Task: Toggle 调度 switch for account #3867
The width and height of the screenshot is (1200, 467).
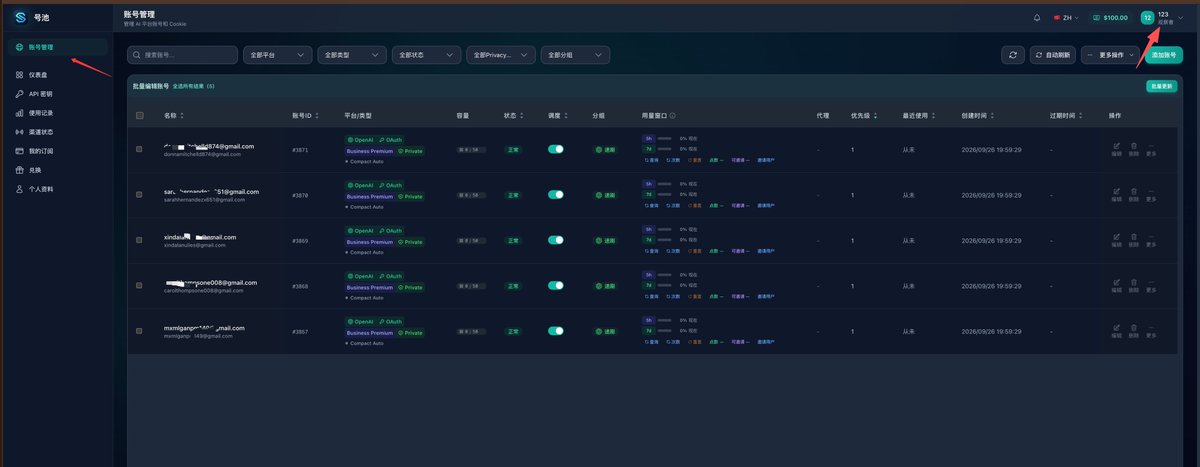Action: click(556, 331)
